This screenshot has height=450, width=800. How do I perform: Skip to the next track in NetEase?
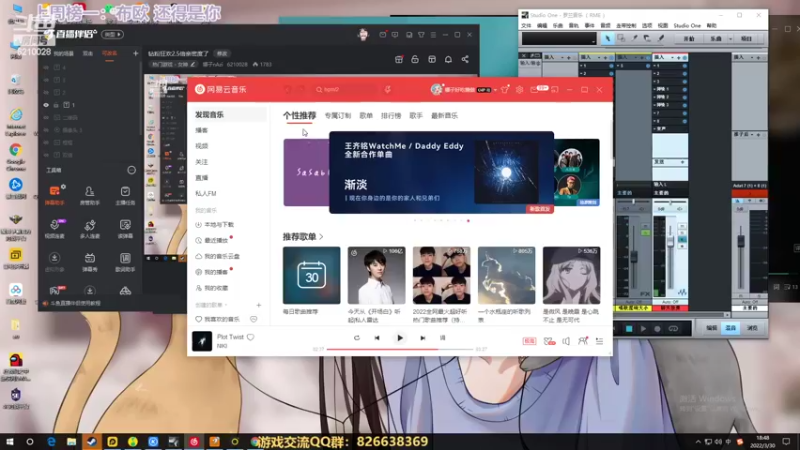tap(422, 338)
